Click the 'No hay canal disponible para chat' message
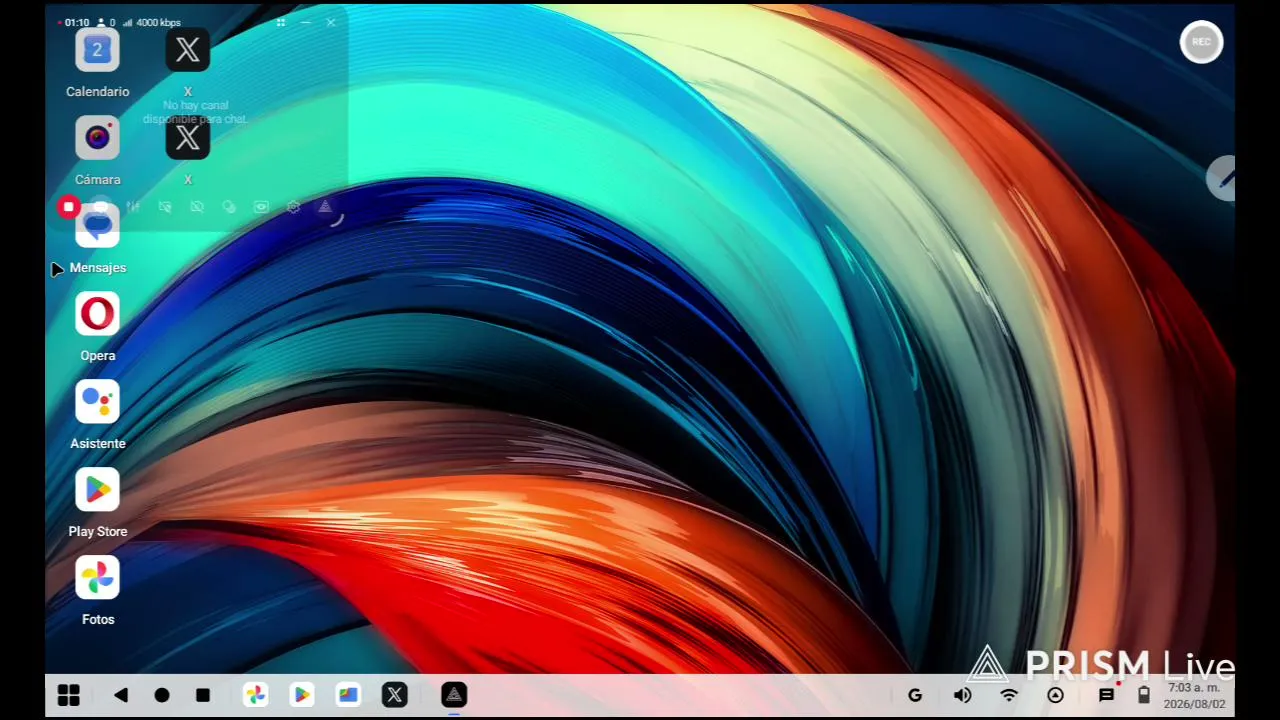The height and width of the screenshot is (720, 1280). (195, 112)
